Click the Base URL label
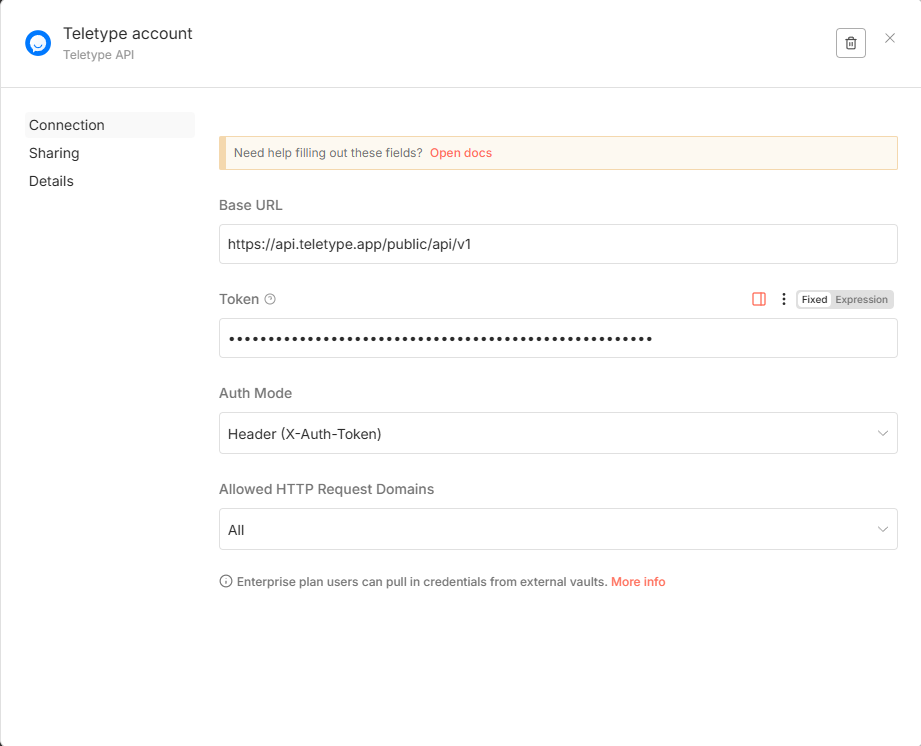 (251, 205)
